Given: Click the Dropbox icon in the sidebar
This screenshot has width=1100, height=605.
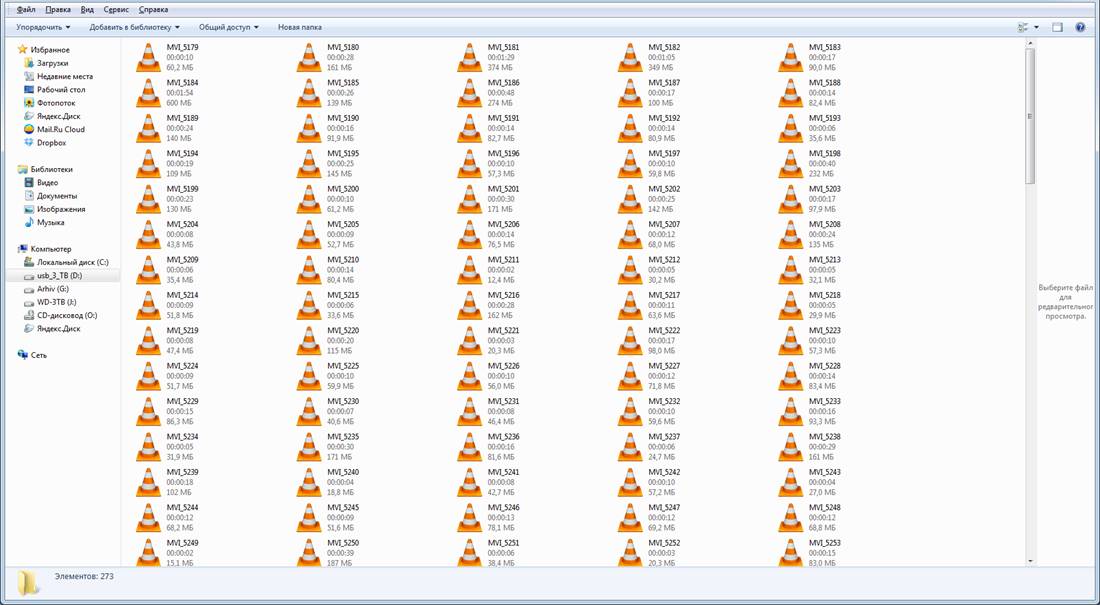Looking at the screenshot, I should pos(29,142).
